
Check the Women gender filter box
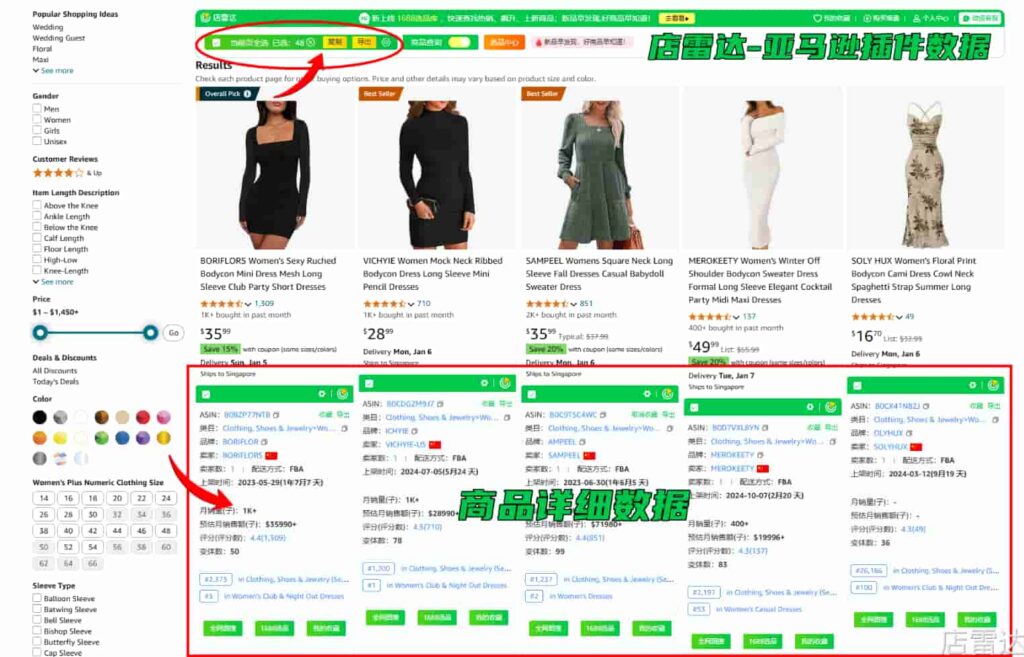[x=37, y=120]
